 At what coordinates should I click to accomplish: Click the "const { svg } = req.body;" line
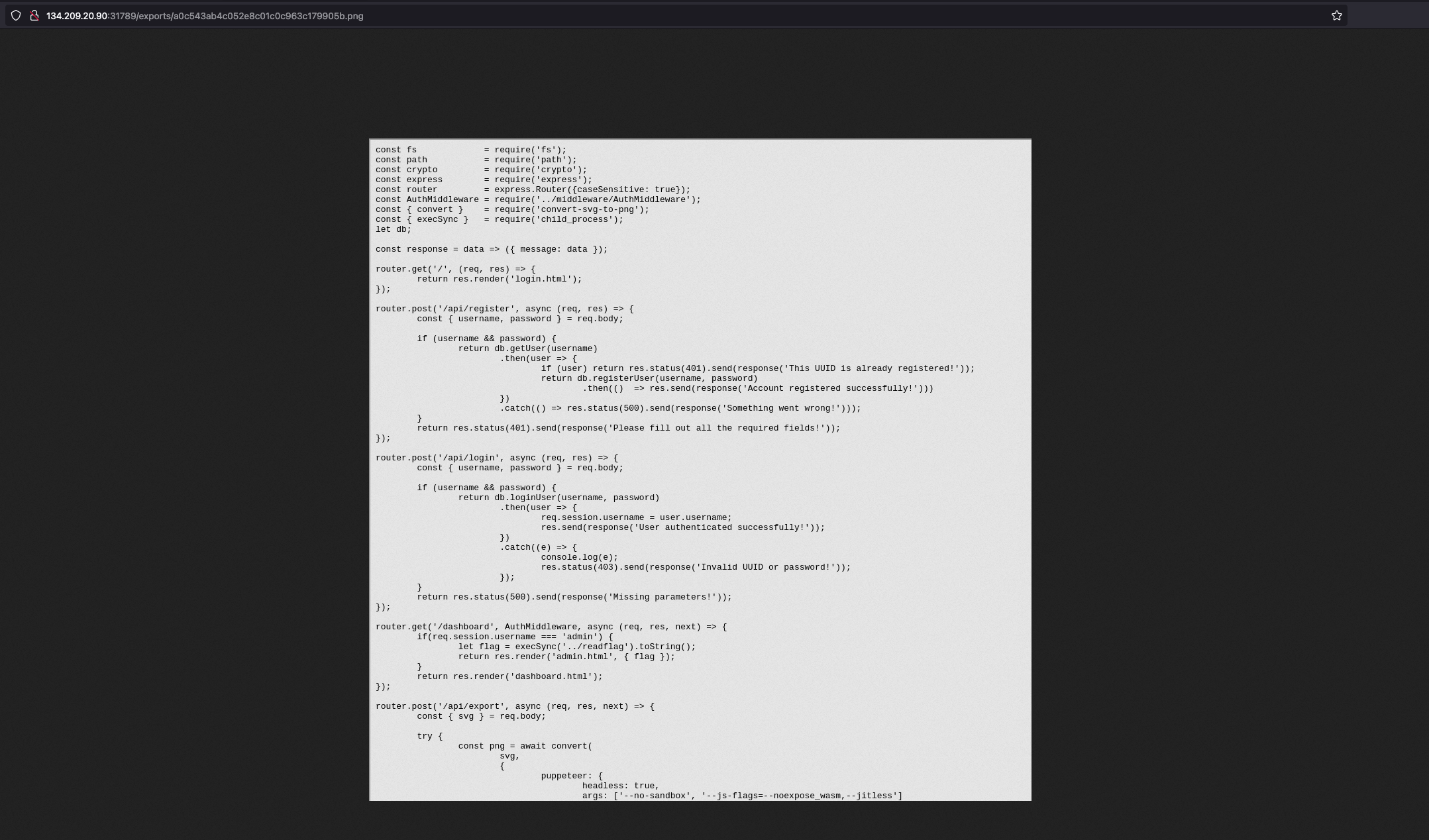[x=482, y=716]
